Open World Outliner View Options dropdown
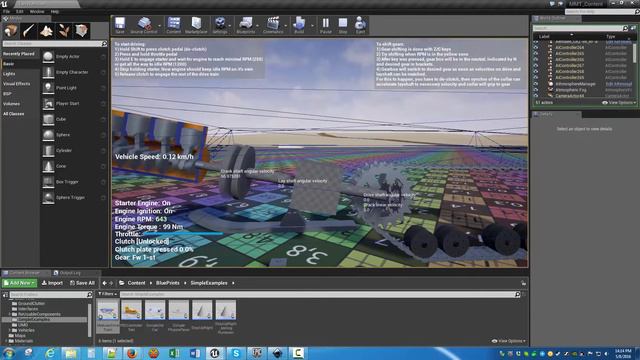The width and height of the screenshot is (640, 360). coord(619,102)
